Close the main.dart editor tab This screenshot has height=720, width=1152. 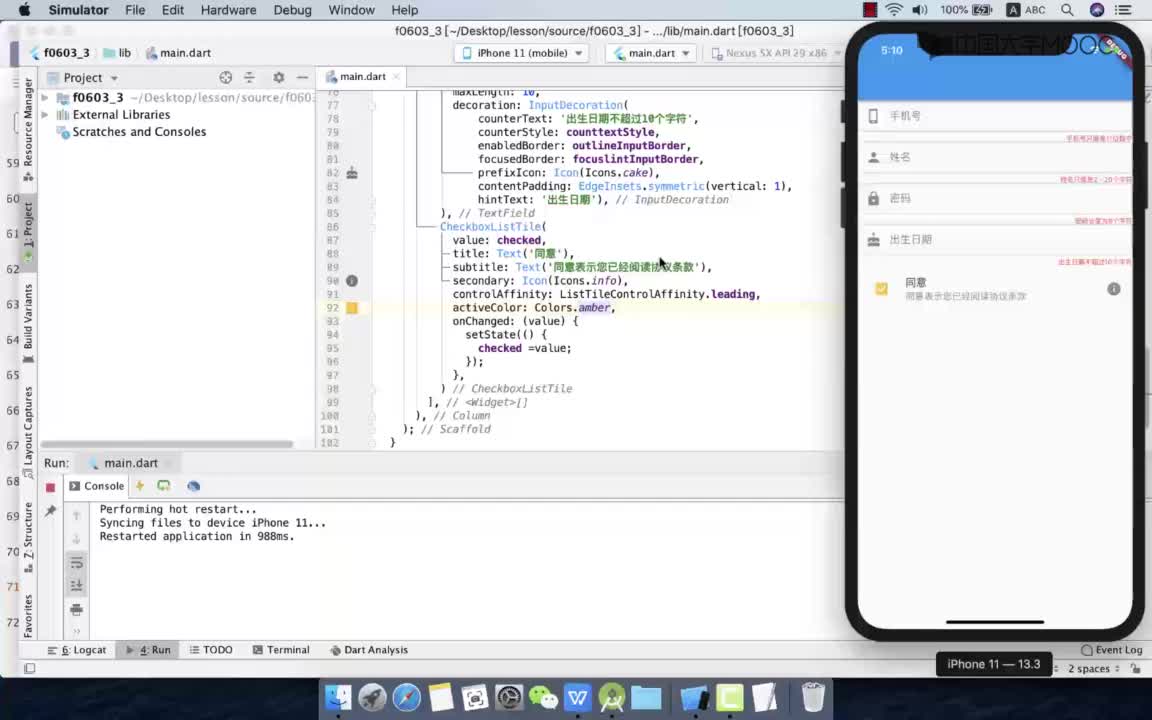tap(396, 76)
